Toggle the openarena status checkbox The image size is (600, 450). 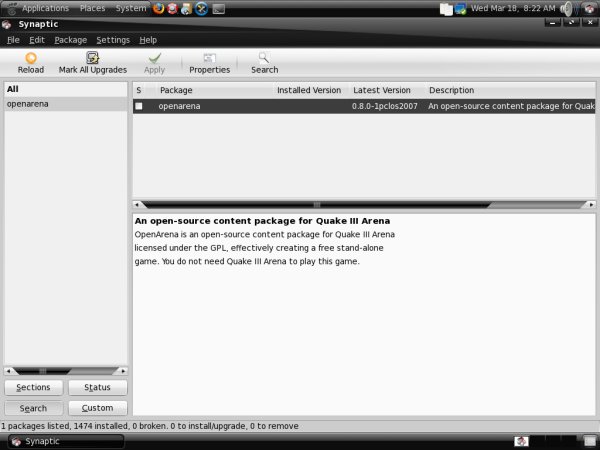[139, 106]
